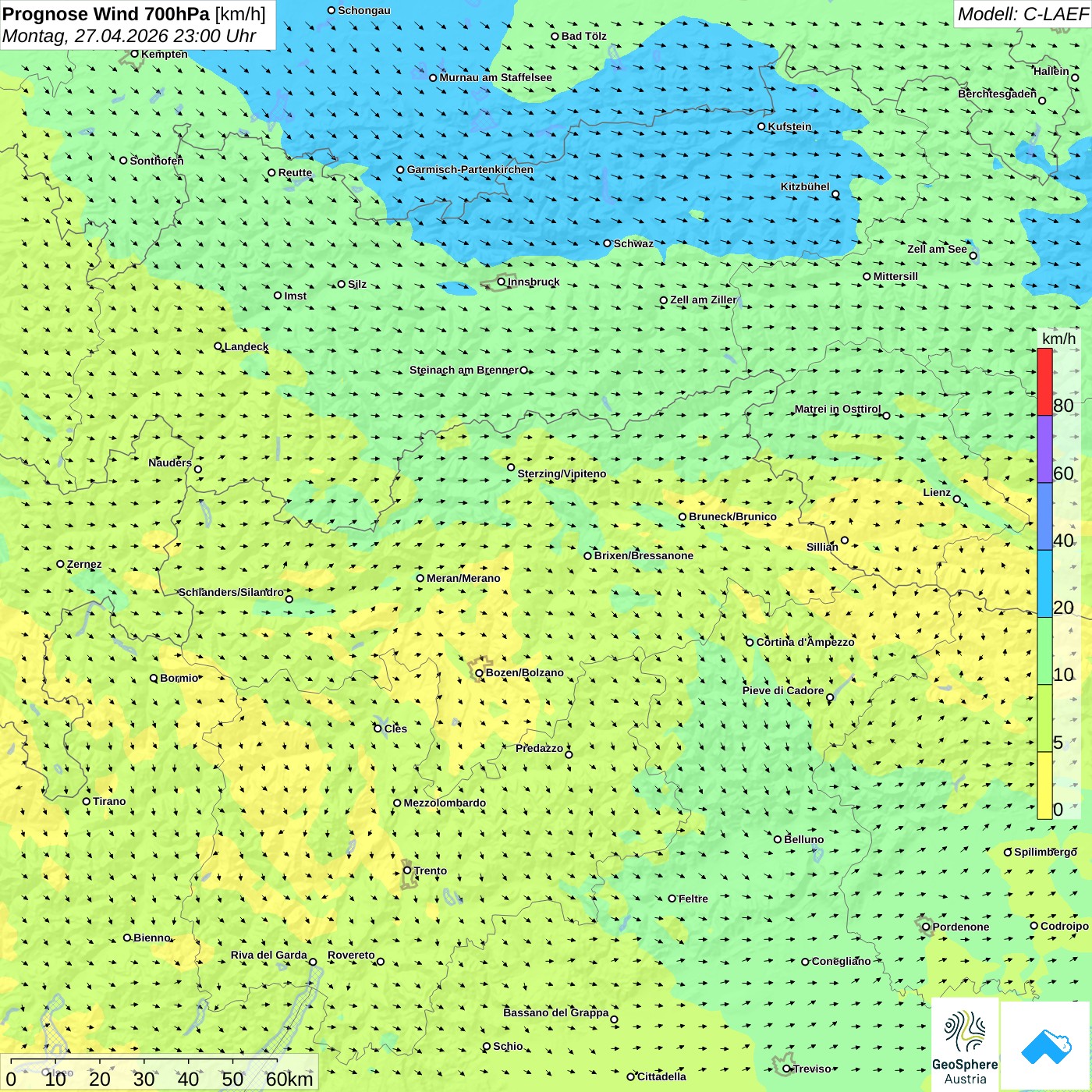The width and height of the screenshot is (1092, 1092).
Task: Click the Kufstein city label
Action: [x=789, y=126]
